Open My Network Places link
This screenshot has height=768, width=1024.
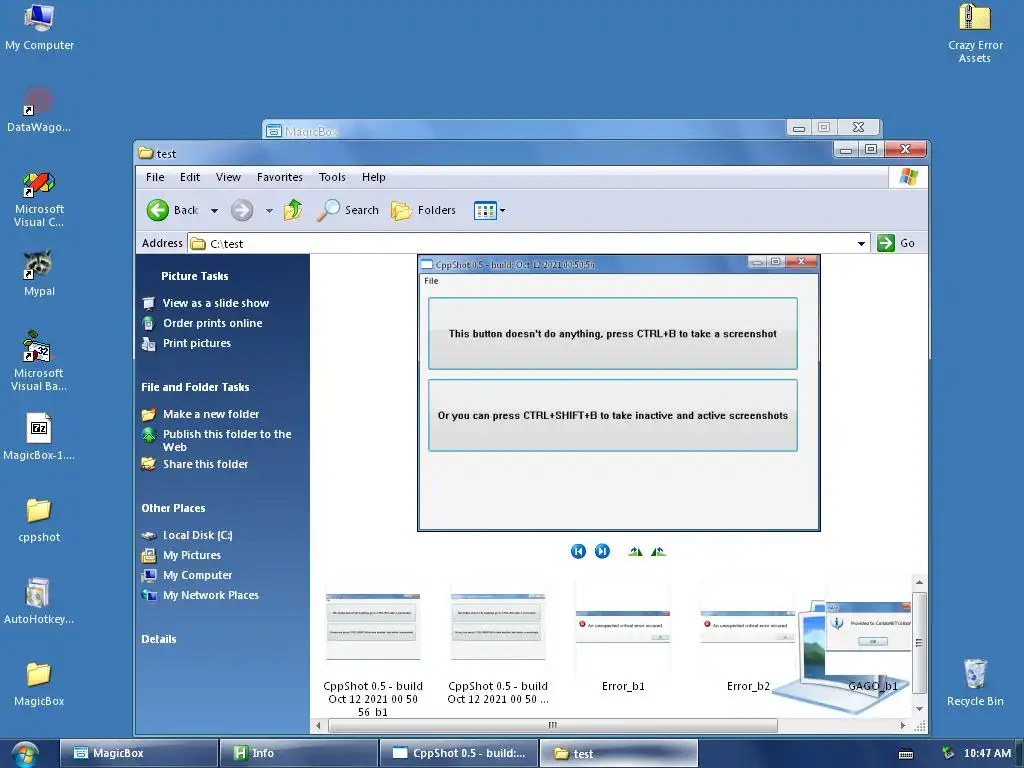point(210,596)
